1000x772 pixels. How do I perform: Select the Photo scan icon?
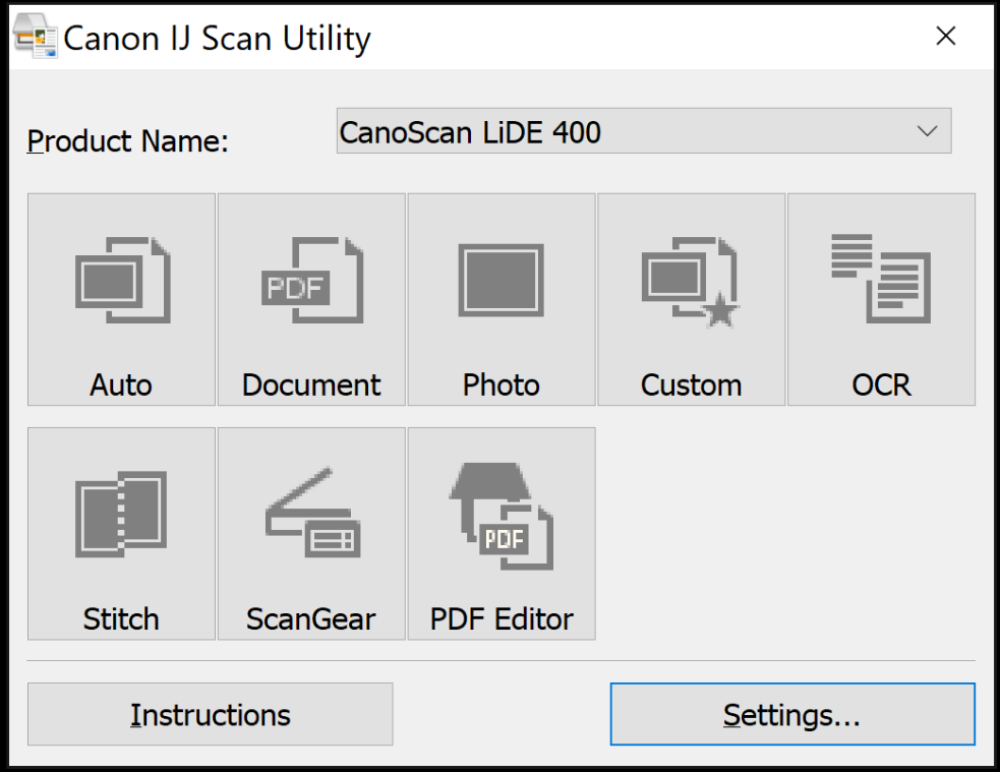click(x=501, y=280)
